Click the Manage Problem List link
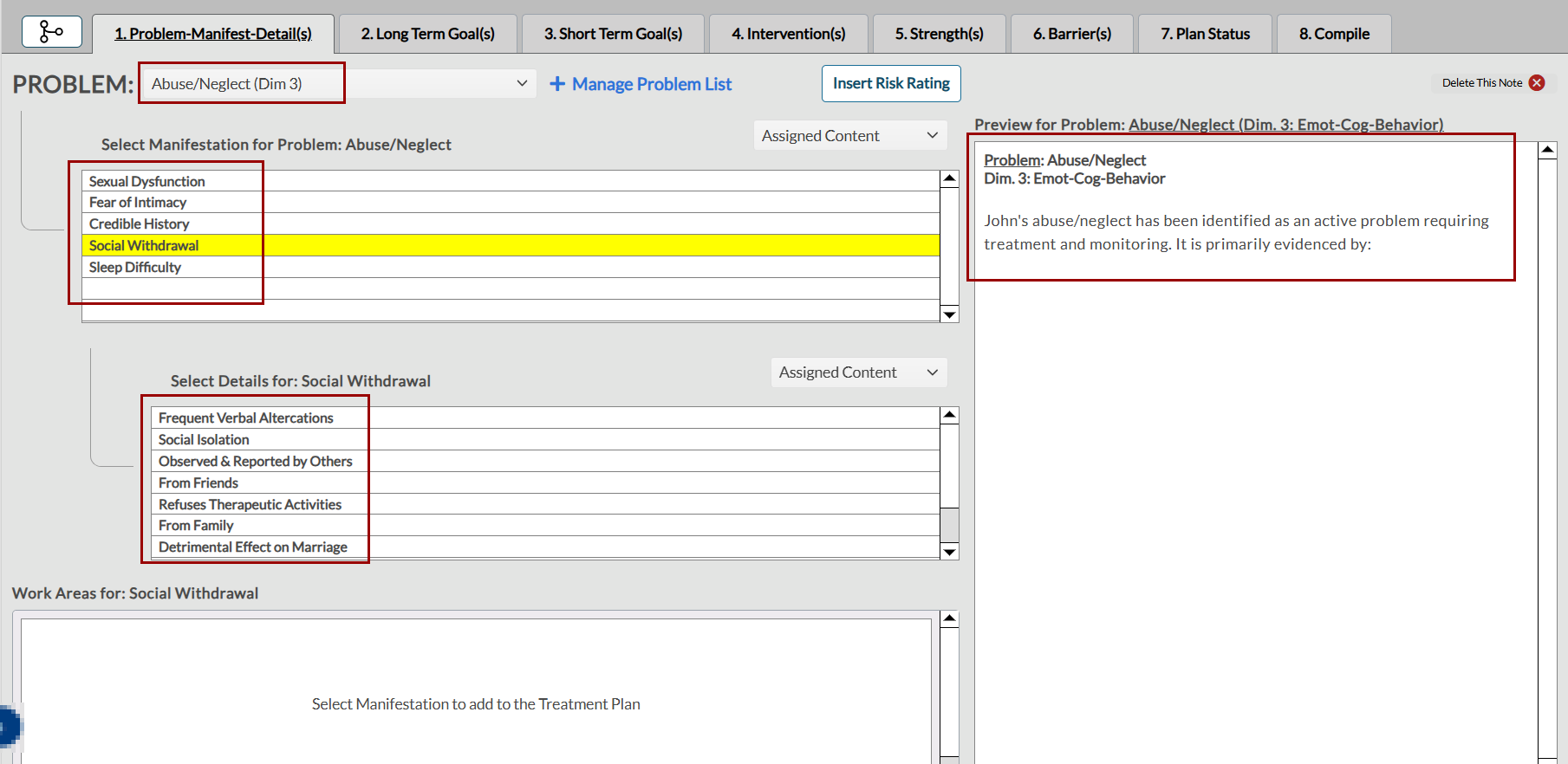 (652, 84)
